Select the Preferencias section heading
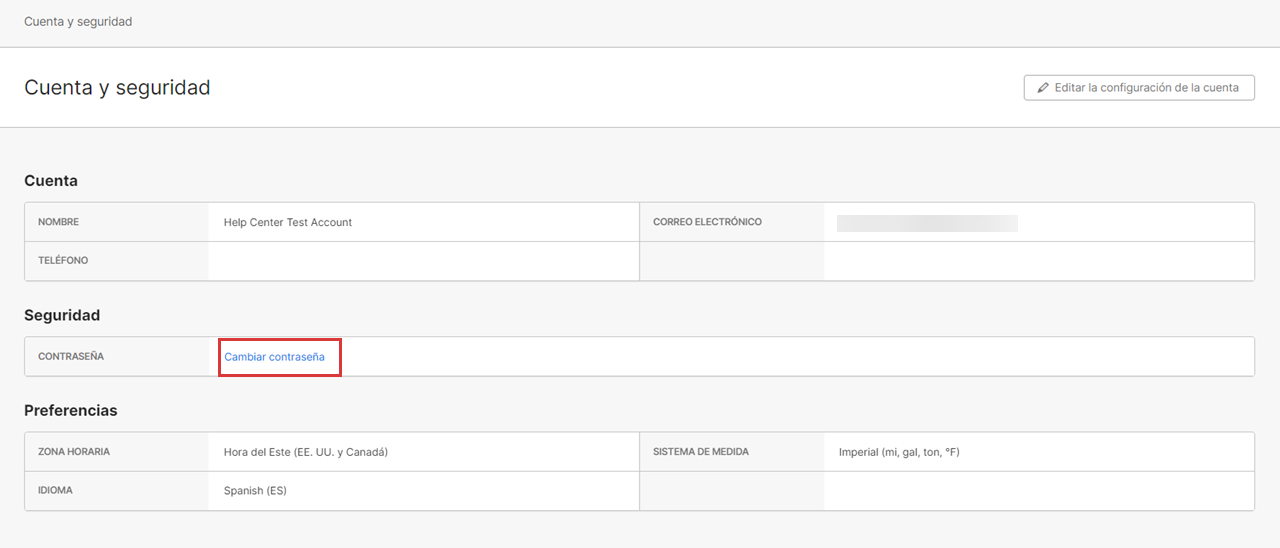 (71, 411)
